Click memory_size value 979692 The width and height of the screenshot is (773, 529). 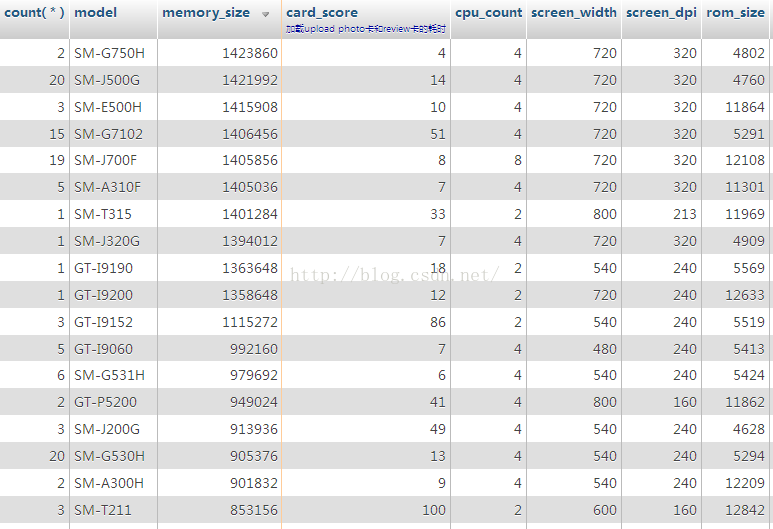click(254, 376)
